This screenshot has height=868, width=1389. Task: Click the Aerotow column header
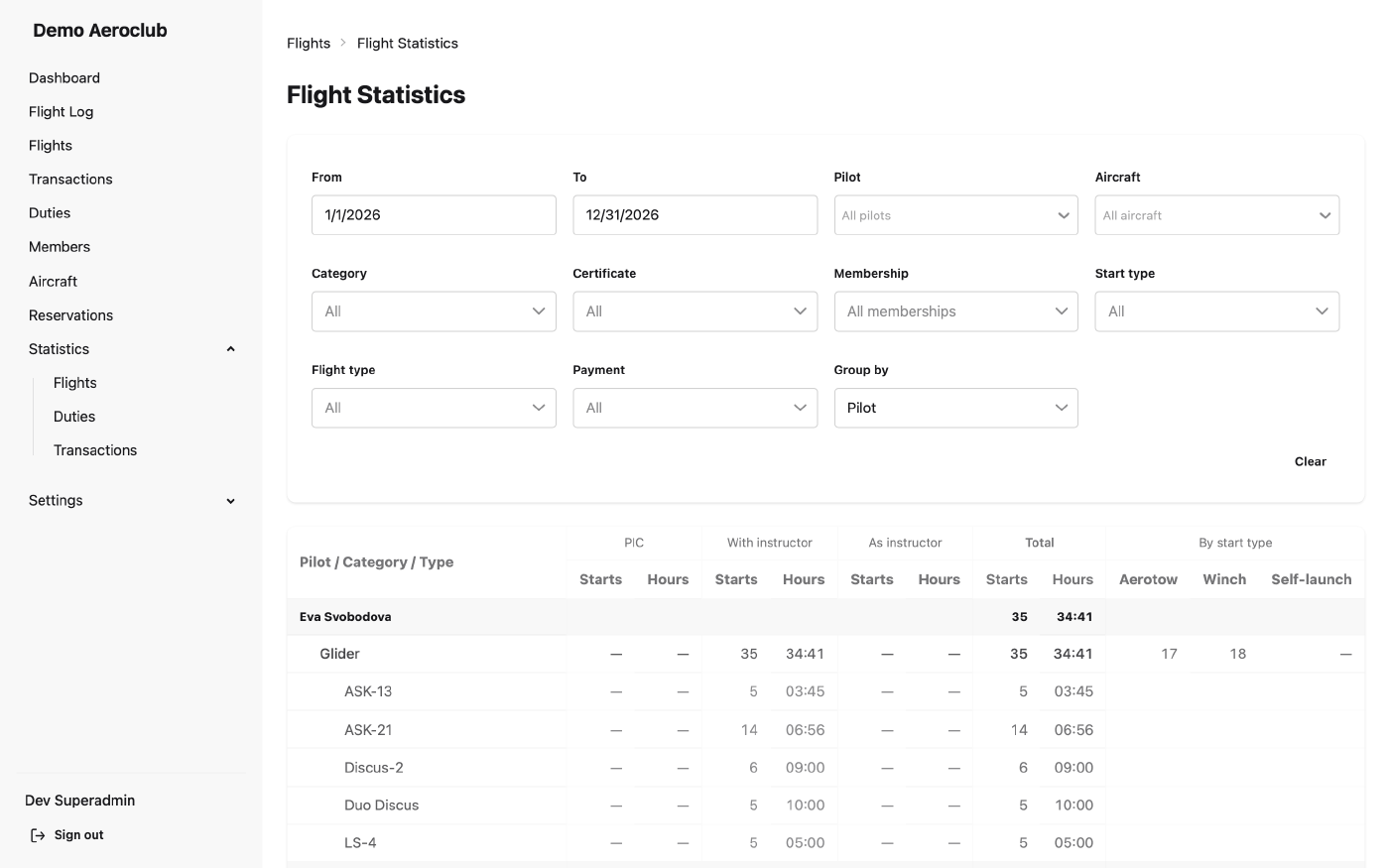[1148, 579]
